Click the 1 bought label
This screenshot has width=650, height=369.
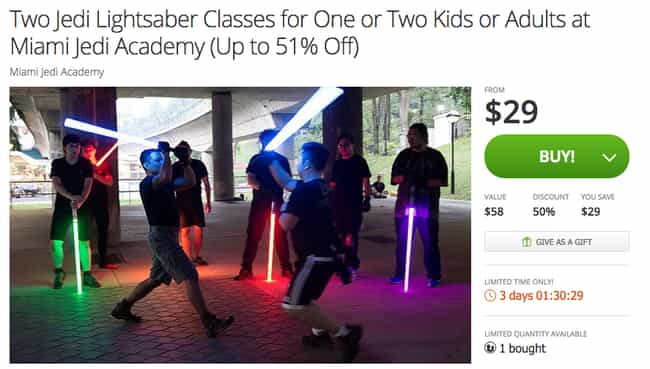(x=522, y=348)
